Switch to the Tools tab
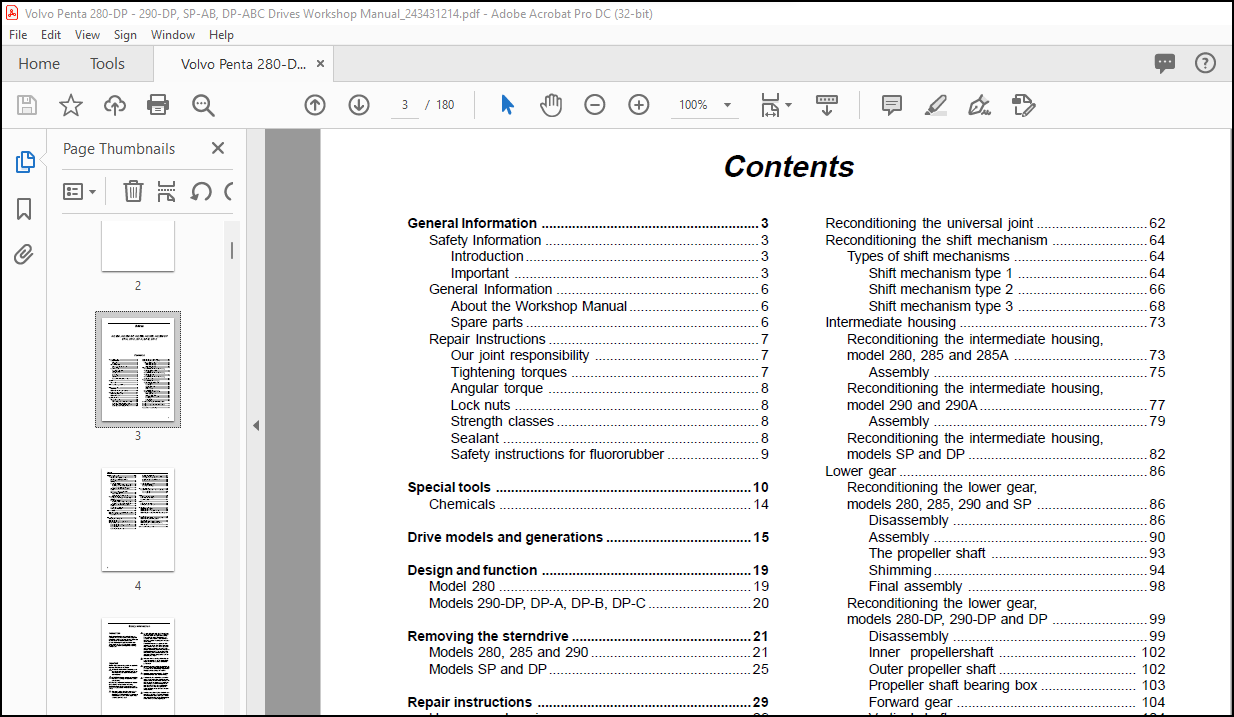The image size is (1234, 717). click(107, 64)
